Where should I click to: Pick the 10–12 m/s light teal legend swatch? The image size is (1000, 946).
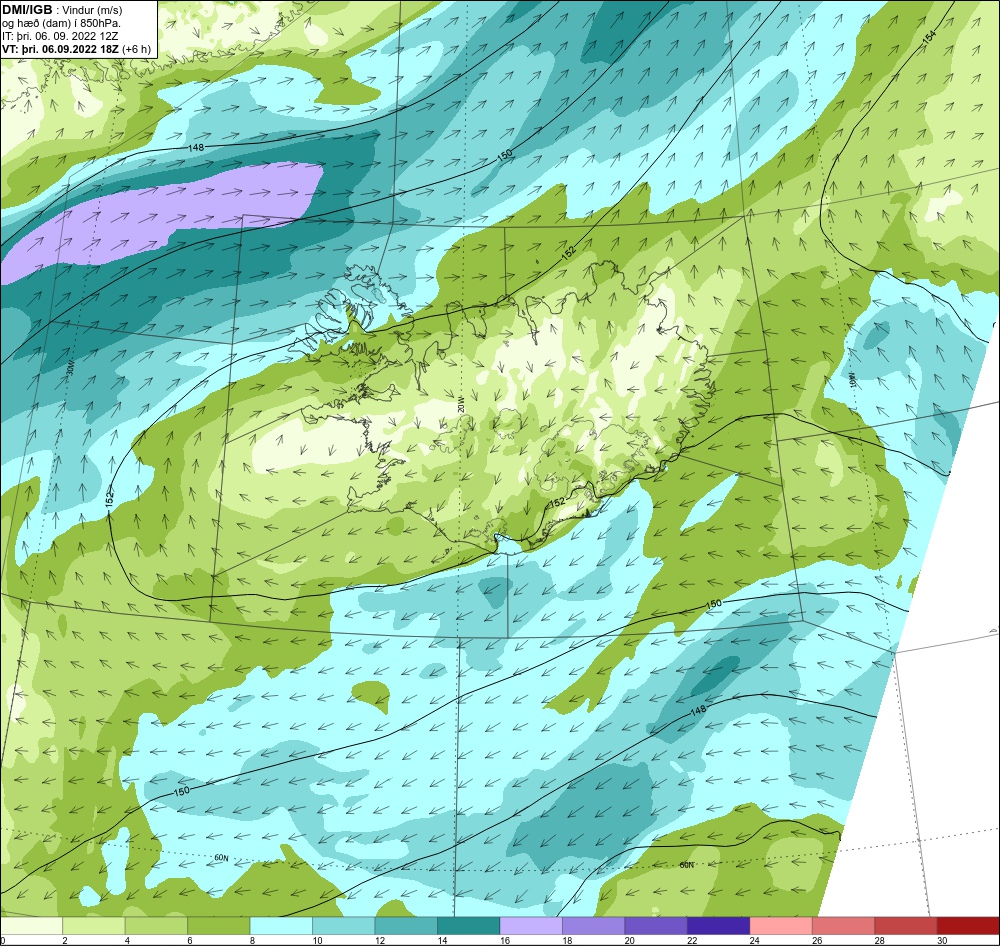(x=344, y=926)
